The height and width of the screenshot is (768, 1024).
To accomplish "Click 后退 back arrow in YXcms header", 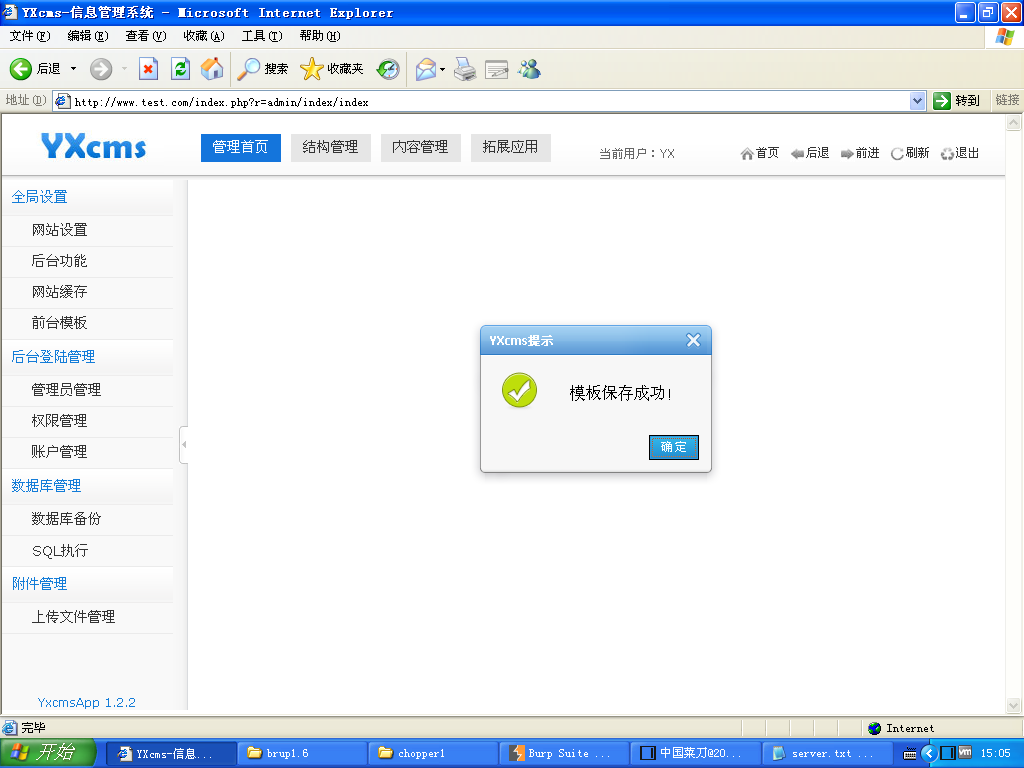I will tap(810, 153).
